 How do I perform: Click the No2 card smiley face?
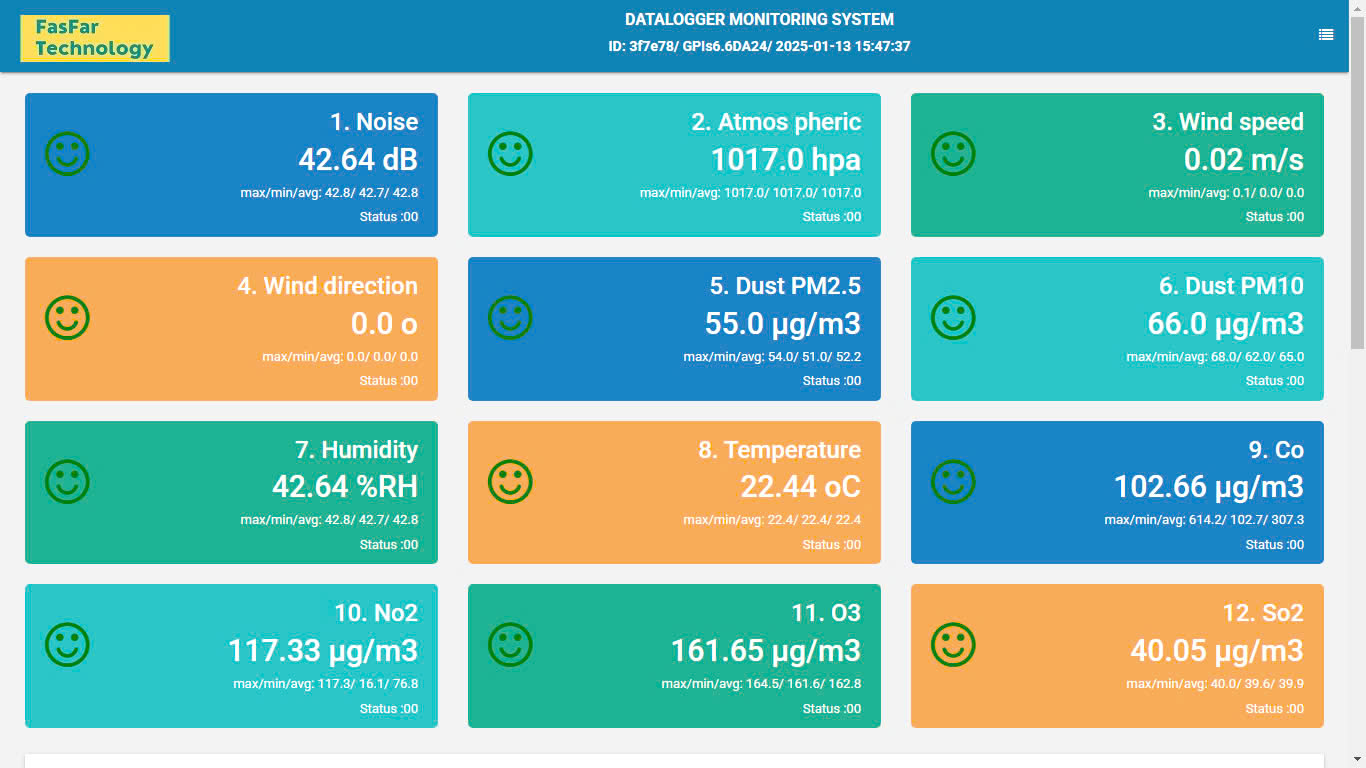coord(68,645)
